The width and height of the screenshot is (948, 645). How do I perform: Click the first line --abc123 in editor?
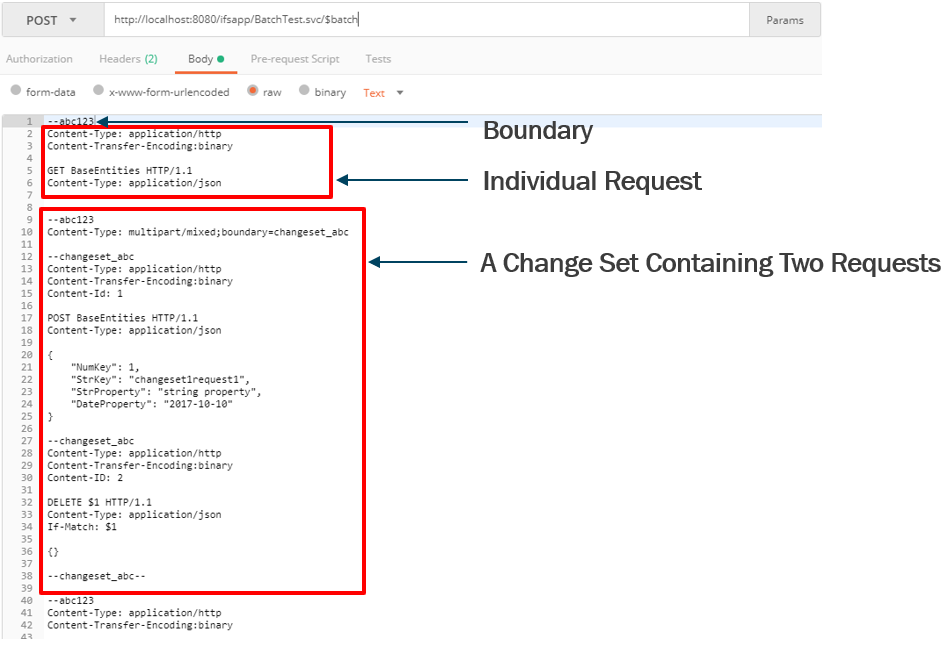tap(70, 121)
